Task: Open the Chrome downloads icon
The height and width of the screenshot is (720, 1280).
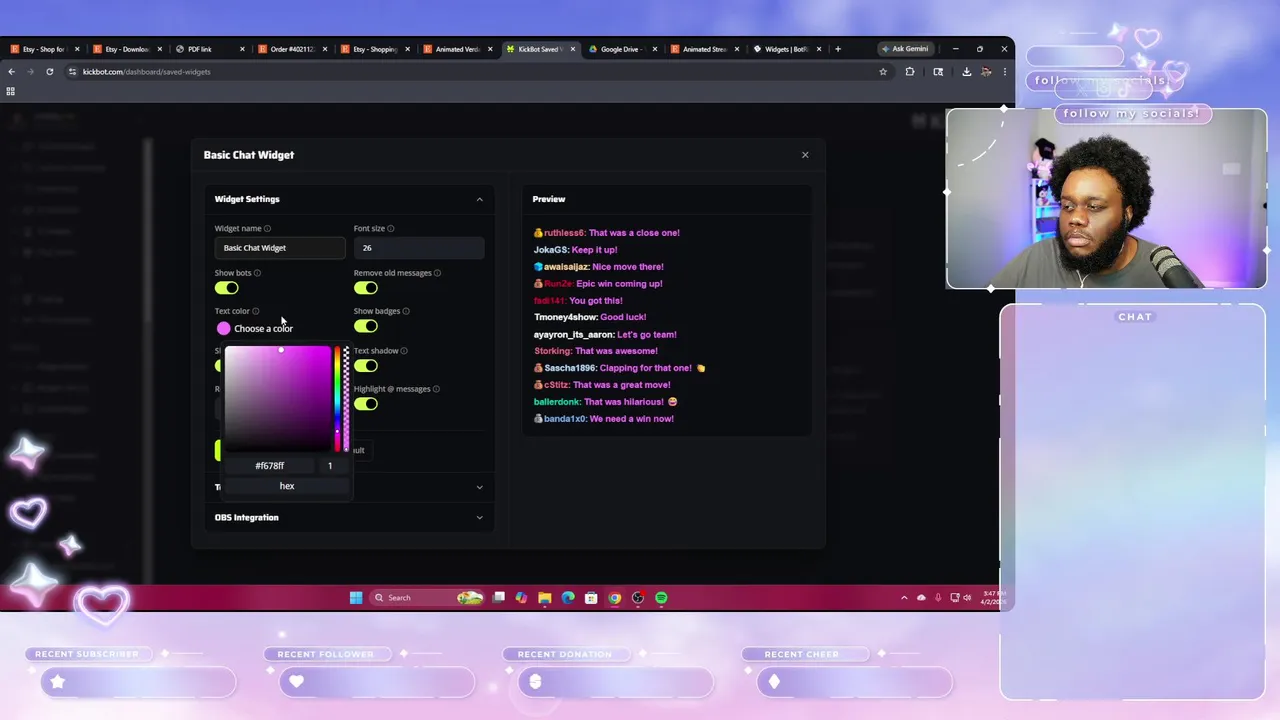Action: click(966, 72)
